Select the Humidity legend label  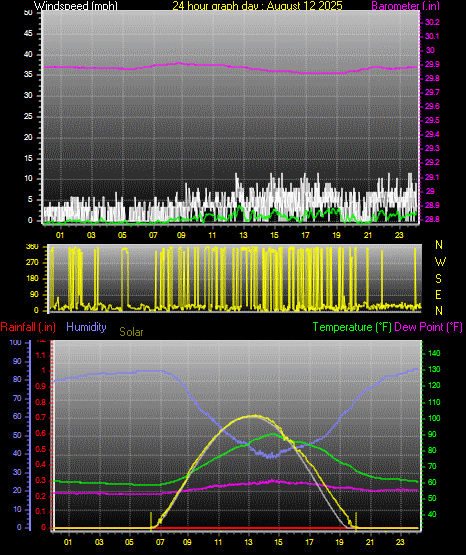[86, 327]
